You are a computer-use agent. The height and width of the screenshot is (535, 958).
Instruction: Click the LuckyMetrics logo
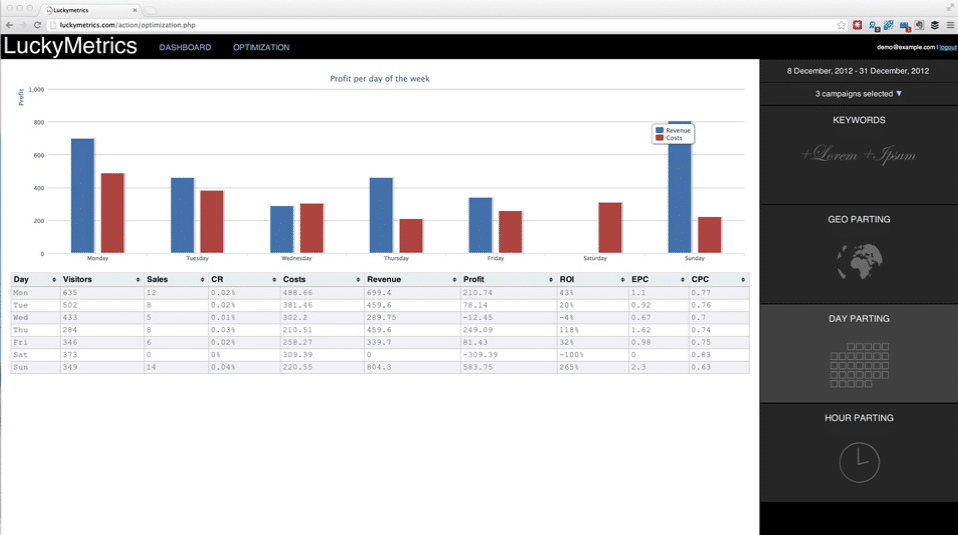point(70,46)
